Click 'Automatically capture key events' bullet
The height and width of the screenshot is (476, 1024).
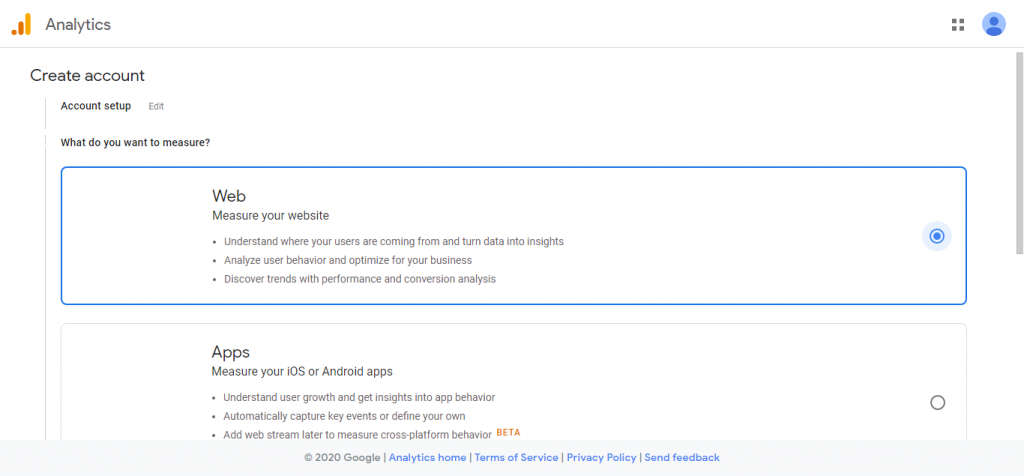(x=344, y=416)
